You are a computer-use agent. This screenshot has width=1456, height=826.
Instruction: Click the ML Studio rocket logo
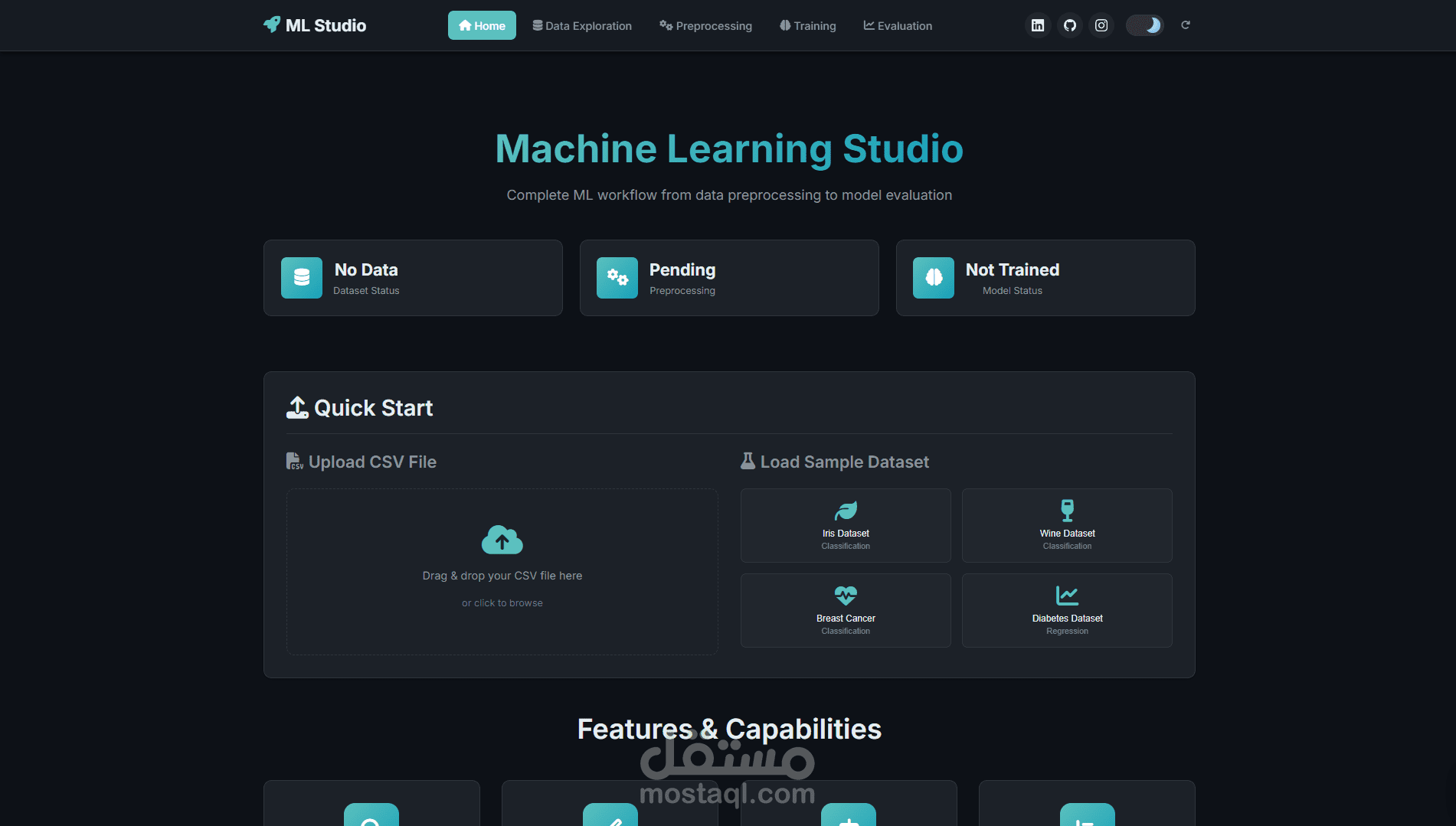pos(272,24)
